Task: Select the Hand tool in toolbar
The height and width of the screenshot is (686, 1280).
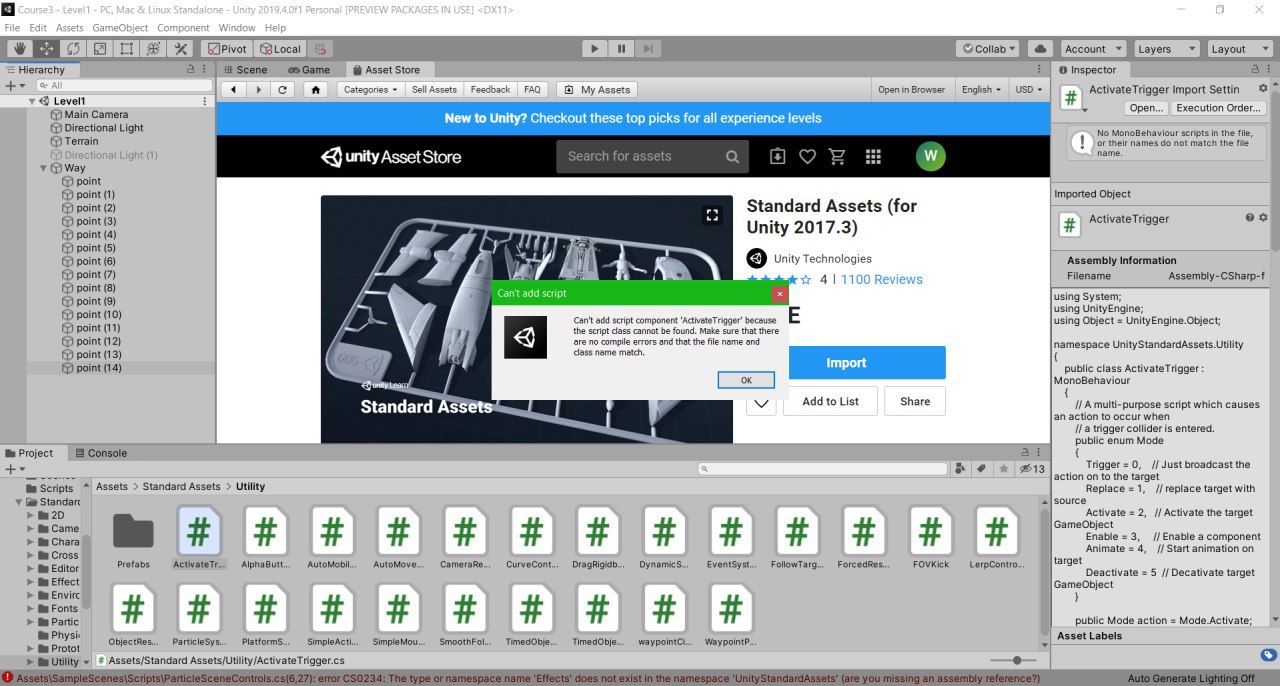Action: [19, 48]
